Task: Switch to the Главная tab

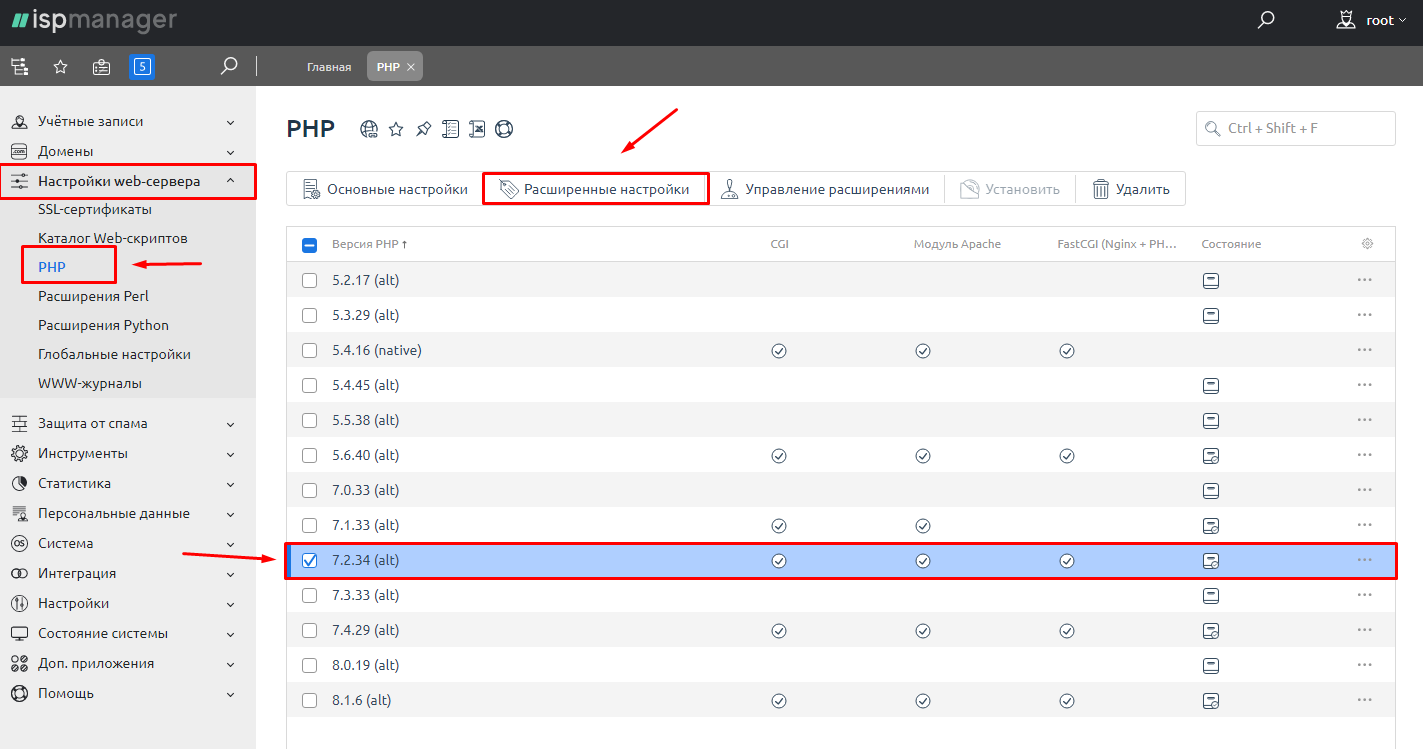Action: 329,67
